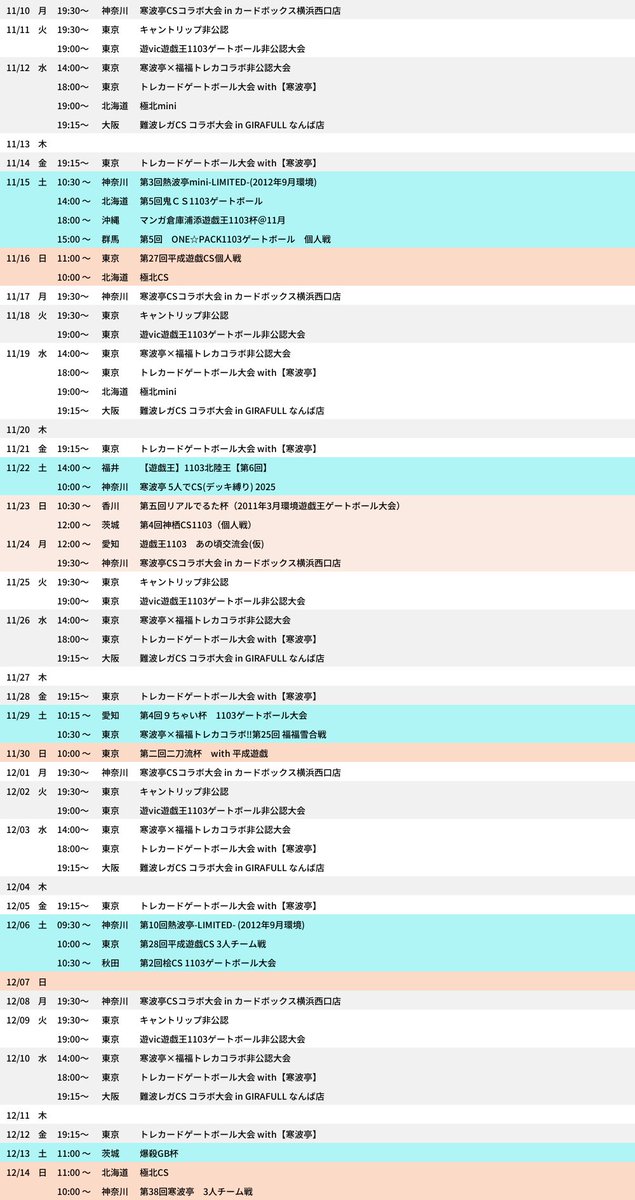Click the date 11/20

tap(18, 429)
